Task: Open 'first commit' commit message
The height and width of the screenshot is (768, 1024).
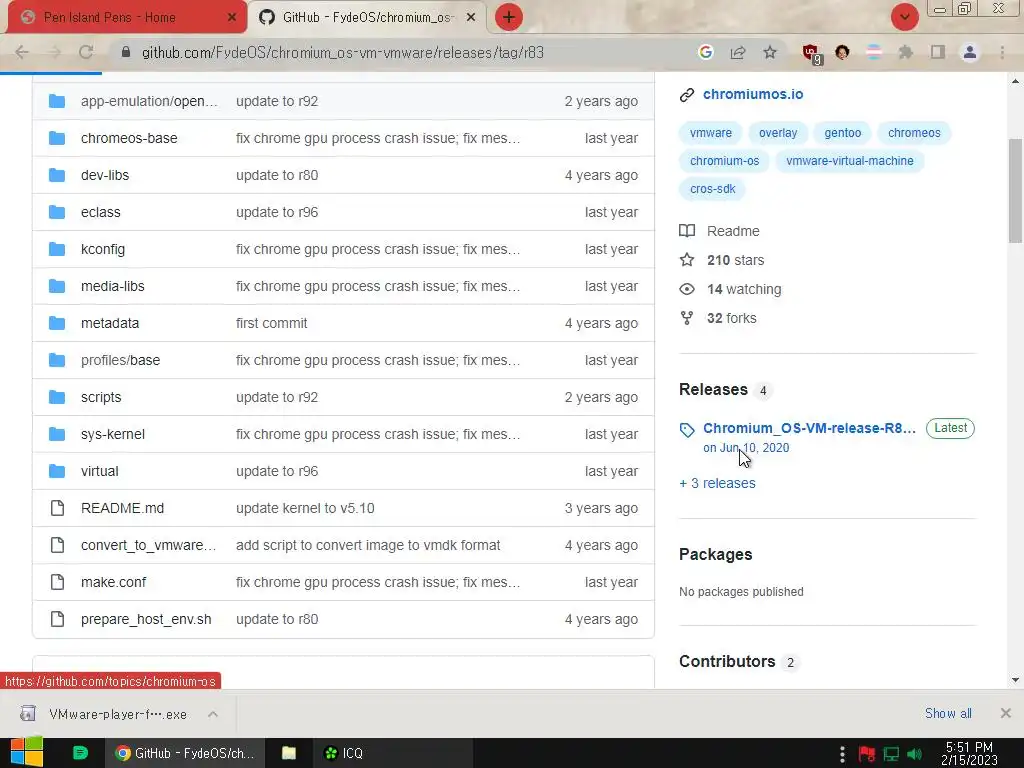Action: click(x=271, y=323)
